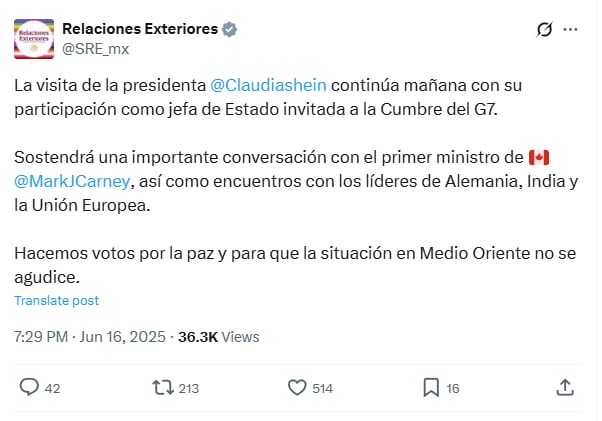Like the post with the heart icon
Screen dimensions: 602x421
297,387
